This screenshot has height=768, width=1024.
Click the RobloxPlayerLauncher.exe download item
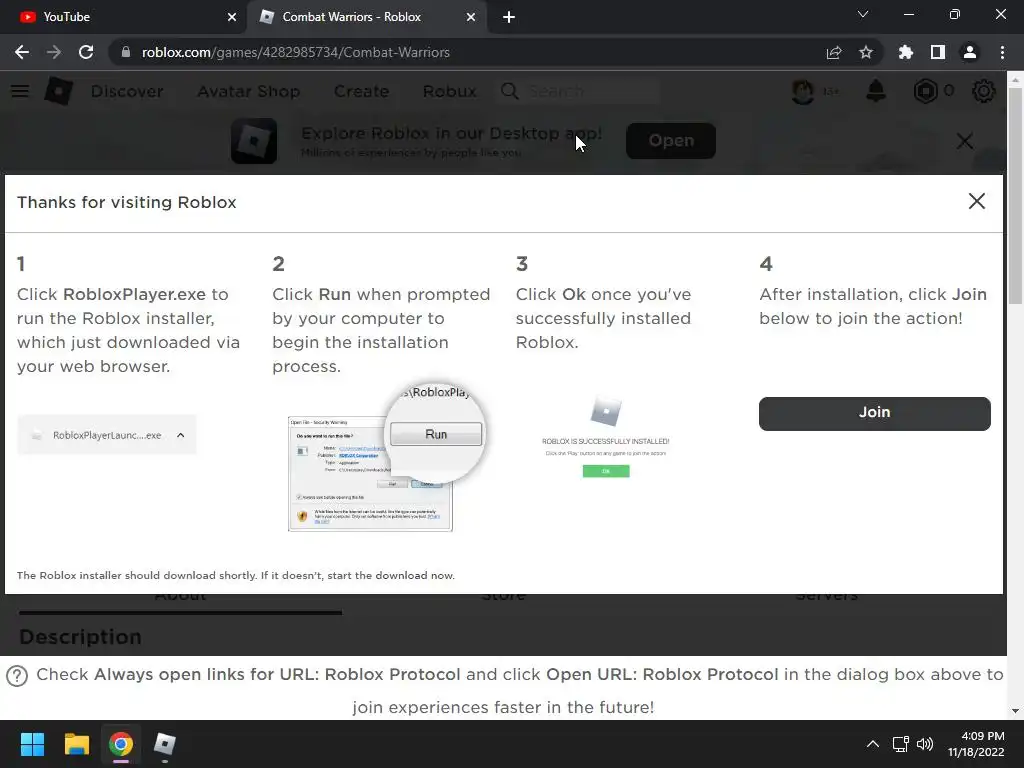(x=106, y=435)
